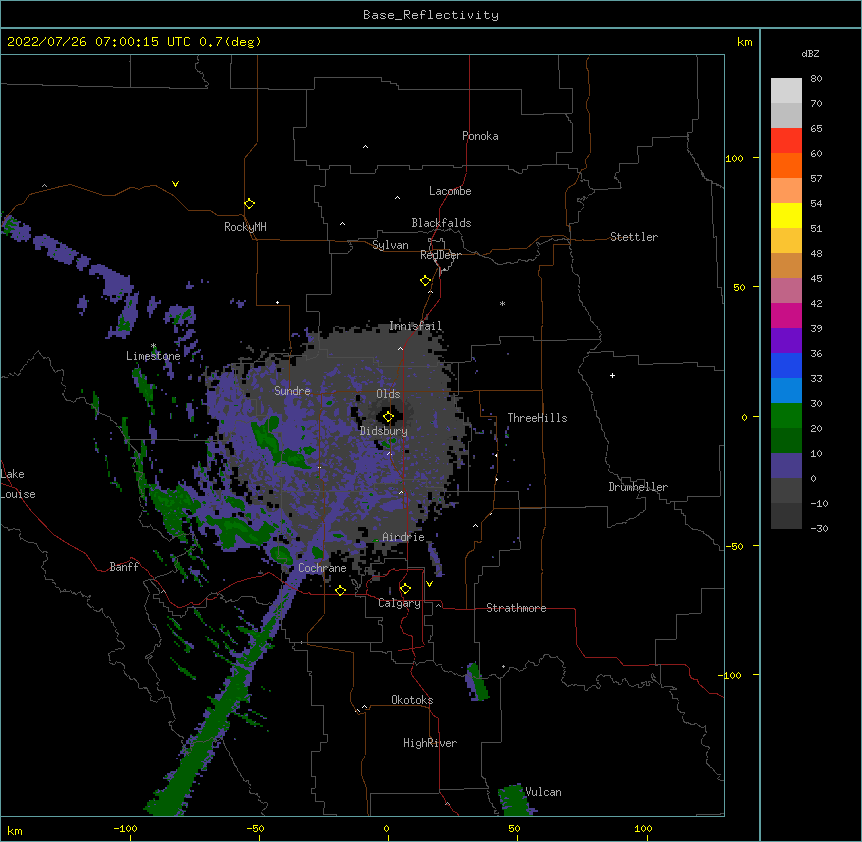This screenshot has width=862, height=842.
Task: Click the Ponoka city label
Action: pyautogui.click(x=480, y=136)
